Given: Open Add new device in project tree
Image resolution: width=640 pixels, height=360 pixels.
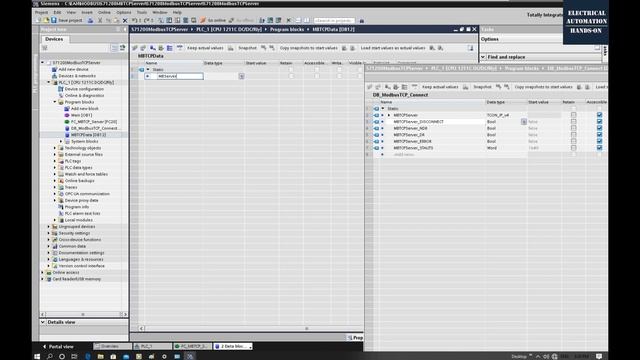Looking at the screenshot, I should coord(73,69).
